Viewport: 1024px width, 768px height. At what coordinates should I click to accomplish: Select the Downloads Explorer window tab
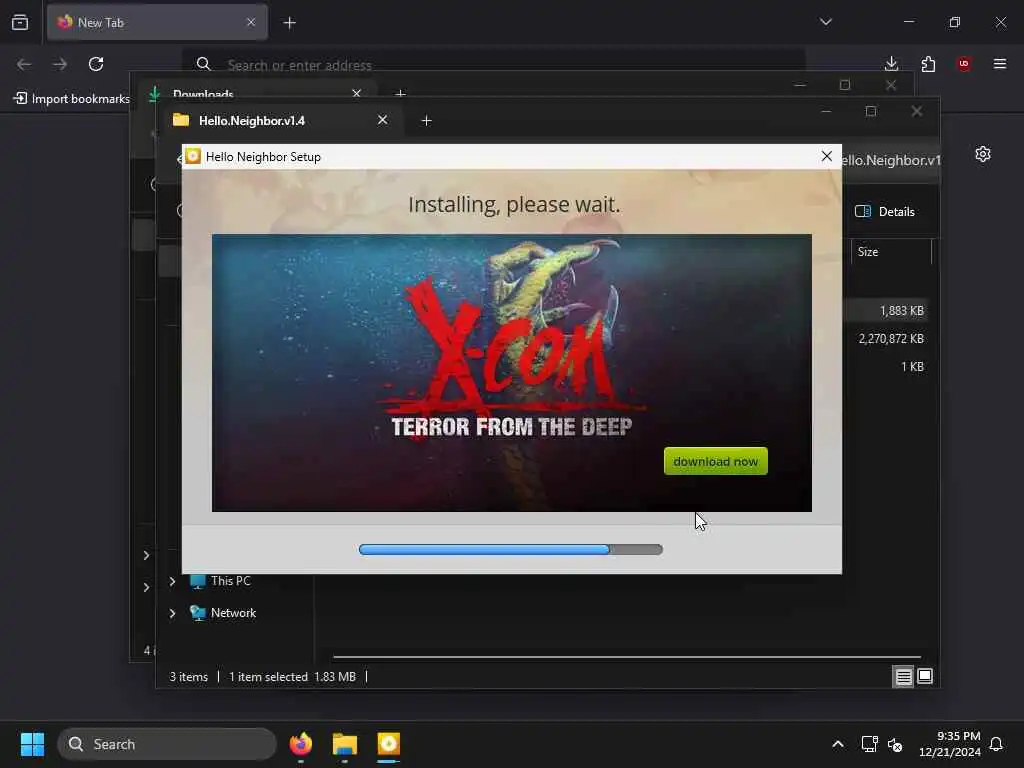[258, 93]
